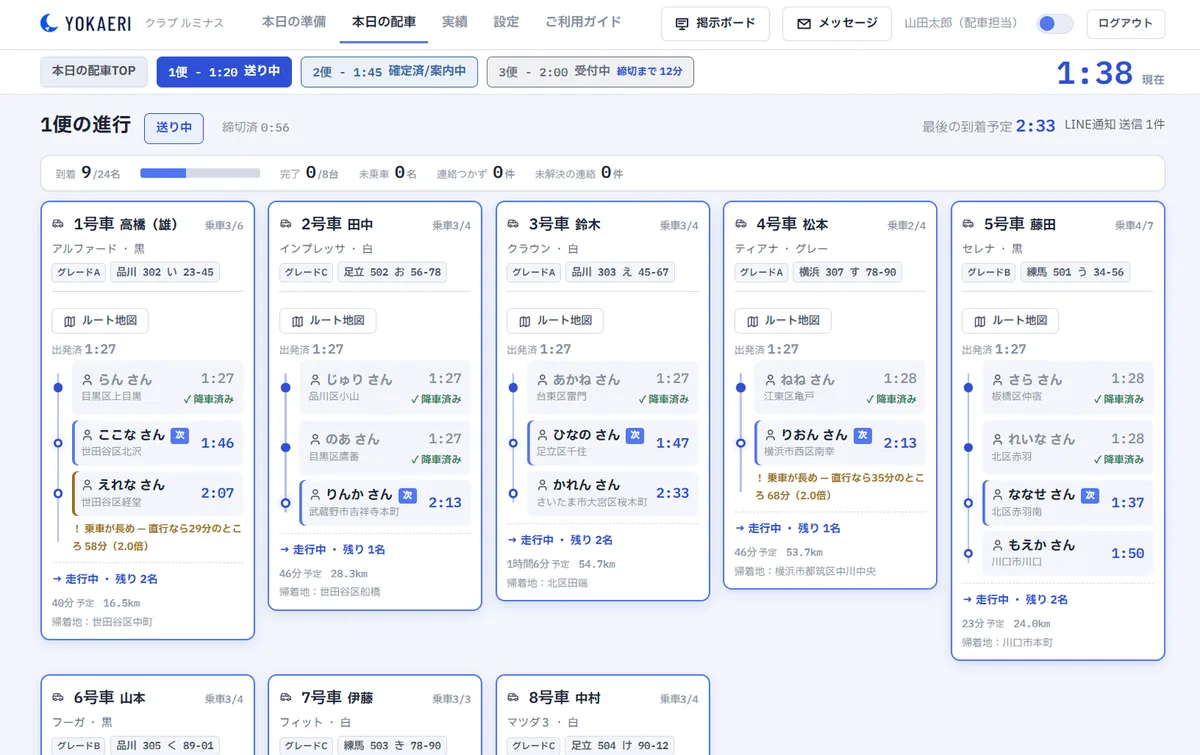The image size is (1200, 755).
Task: Click the 次 badge next to ここな さん
Action: 179,435
